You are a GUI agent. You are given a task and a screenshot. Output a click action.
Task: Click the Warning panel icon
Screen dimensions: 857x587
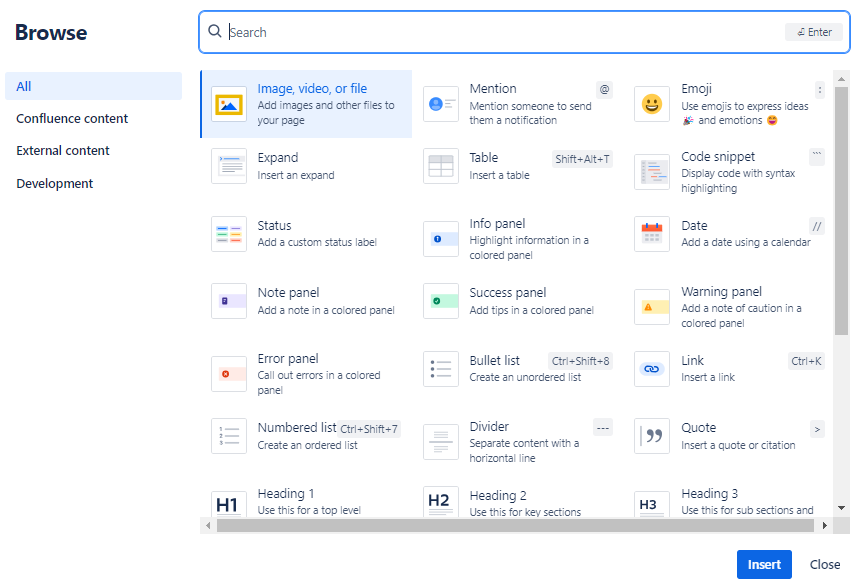pos(651,307)
